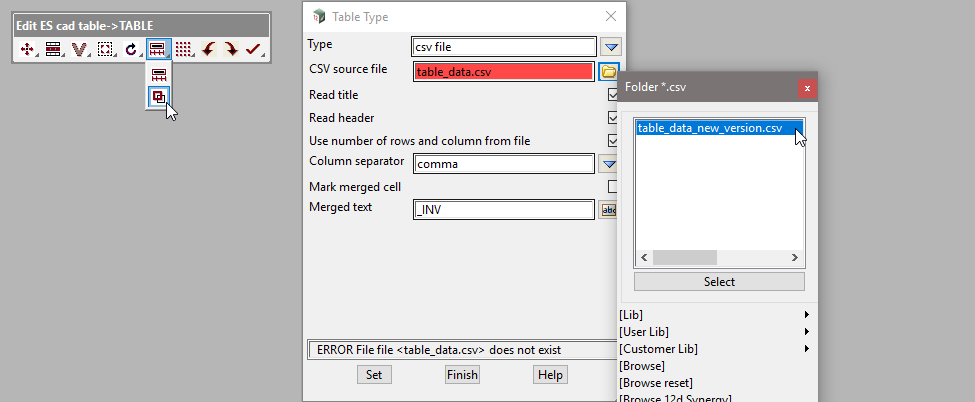Click the dotted grid icon
The image size is (975, 402).
[x=183, y=49]
